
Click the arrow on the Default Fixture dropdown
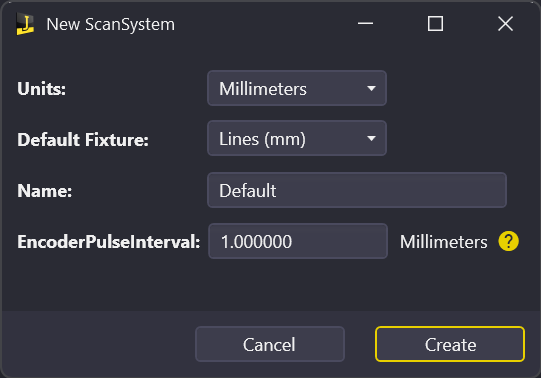(x=371, y=139)
